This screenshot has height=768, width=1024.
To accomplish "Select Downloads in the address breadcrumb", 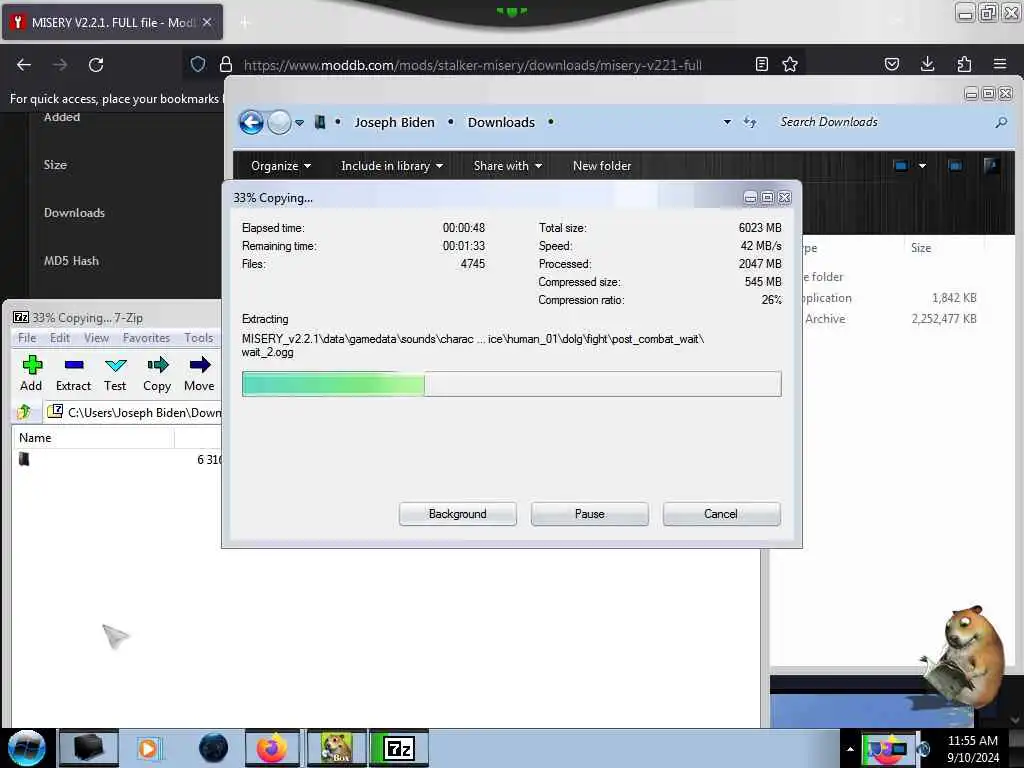I will coord(501,122).
